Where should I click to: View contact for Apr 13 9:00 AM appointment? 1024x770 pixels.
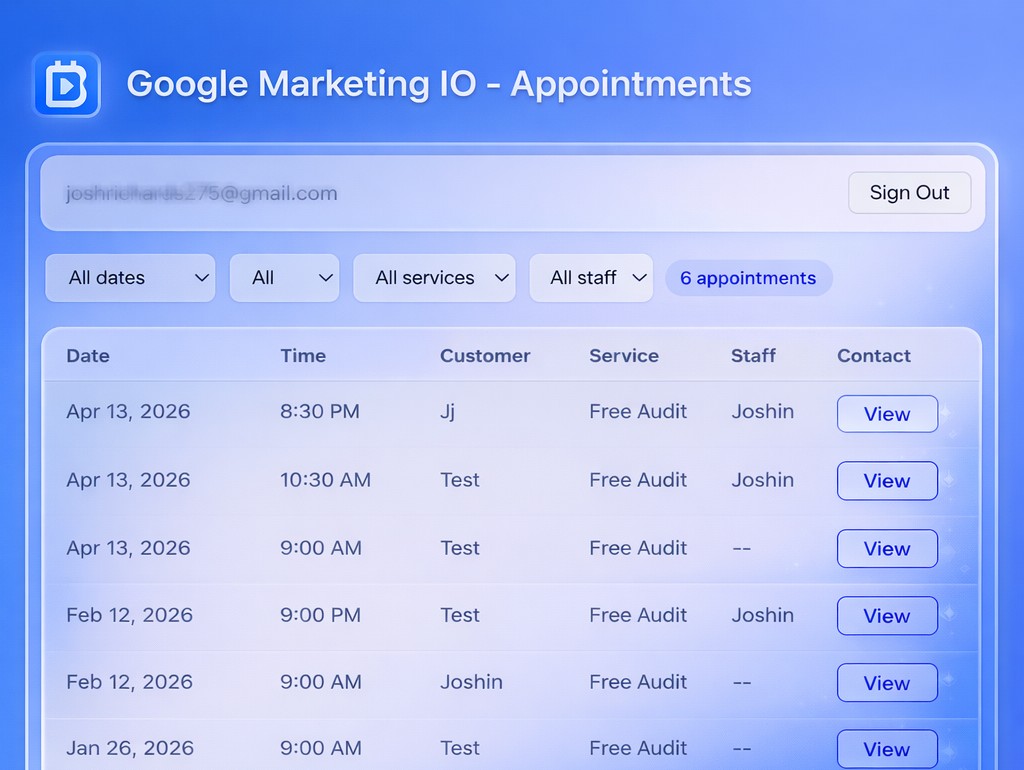point(887,549)
